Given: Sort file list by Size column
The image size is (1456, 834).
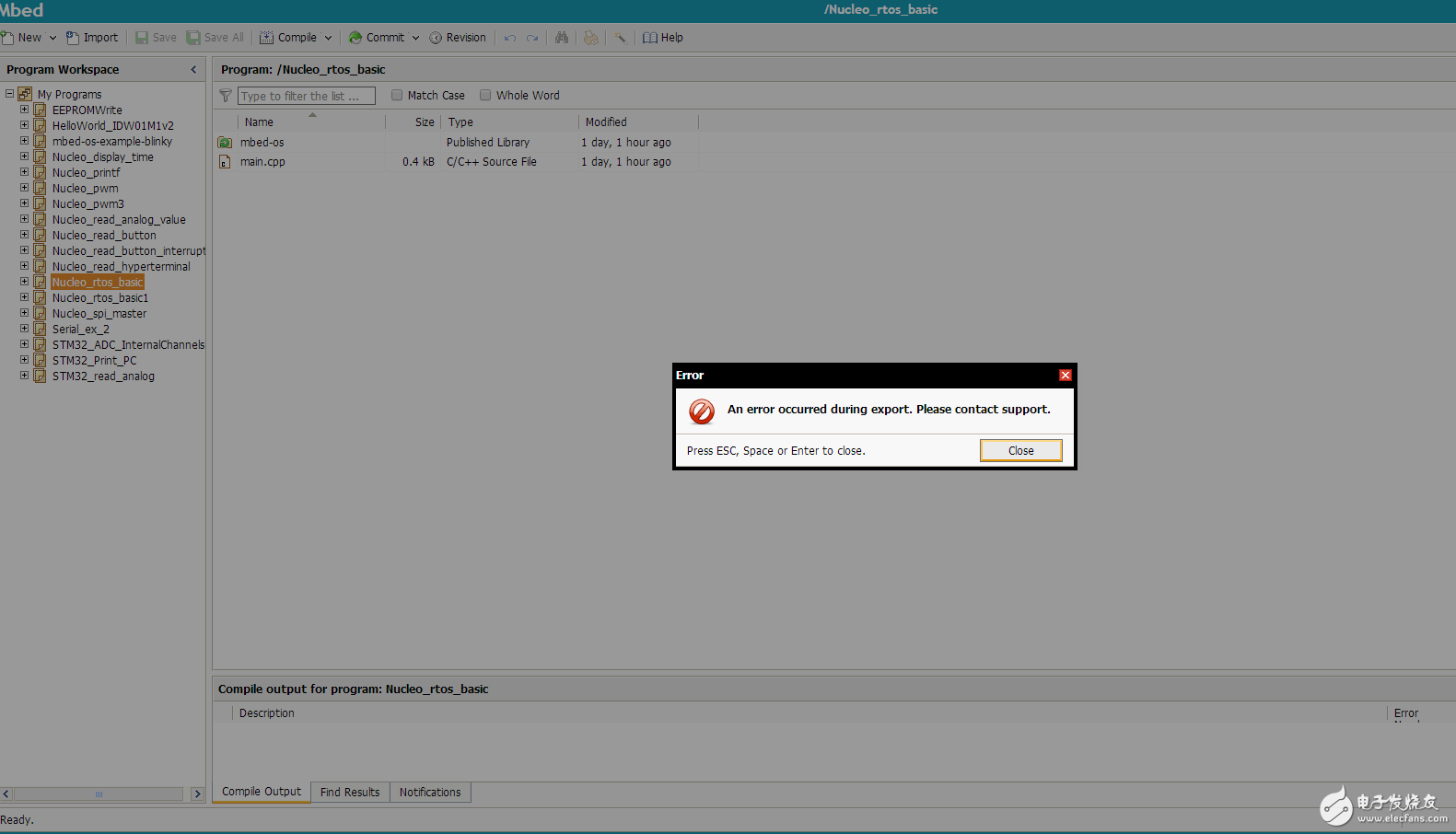Looking at the screenshot, I should (414, 122).
